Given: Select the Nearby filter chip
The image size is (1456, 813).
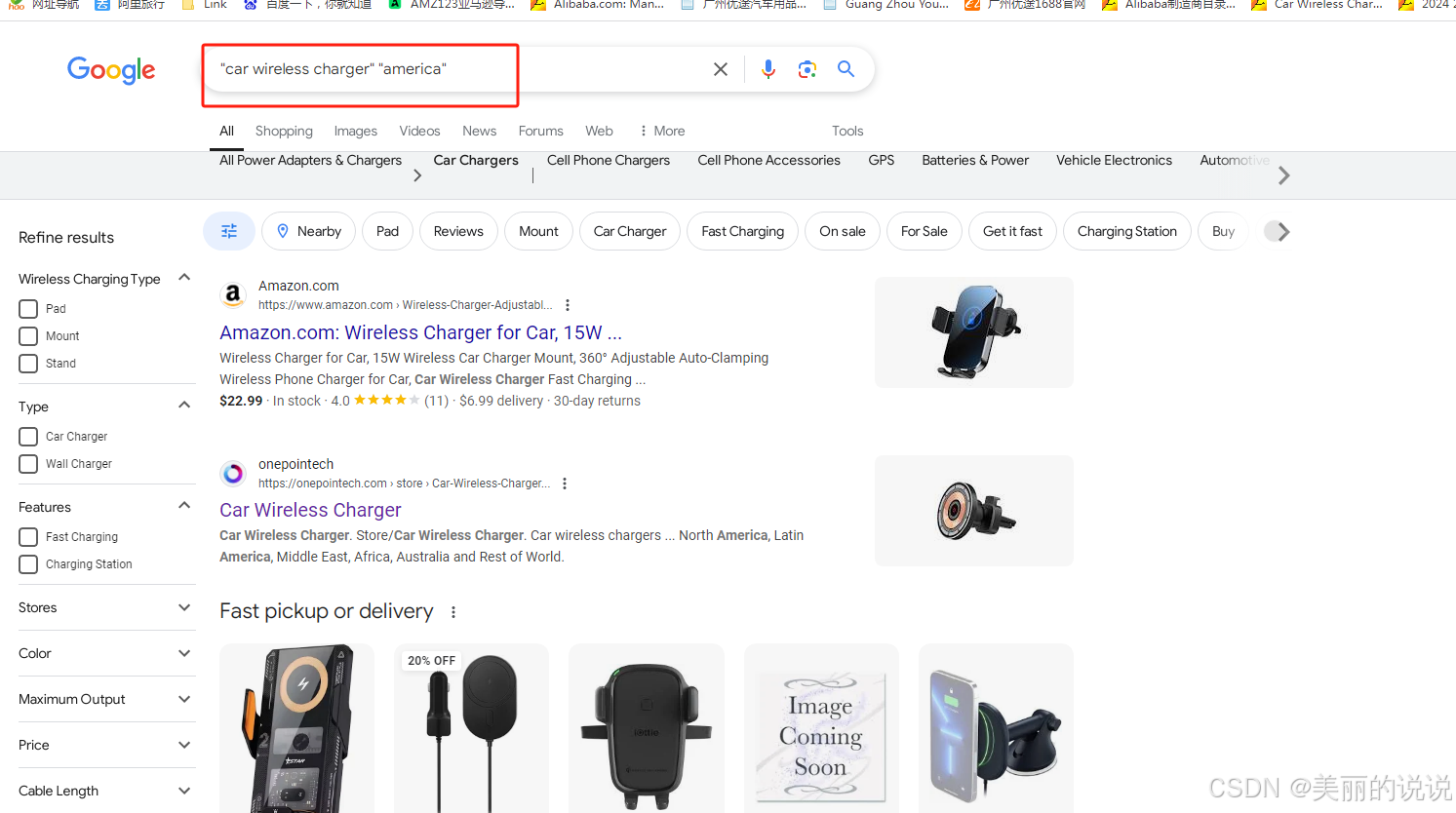Looking at the screenshot, I should 308,231.
